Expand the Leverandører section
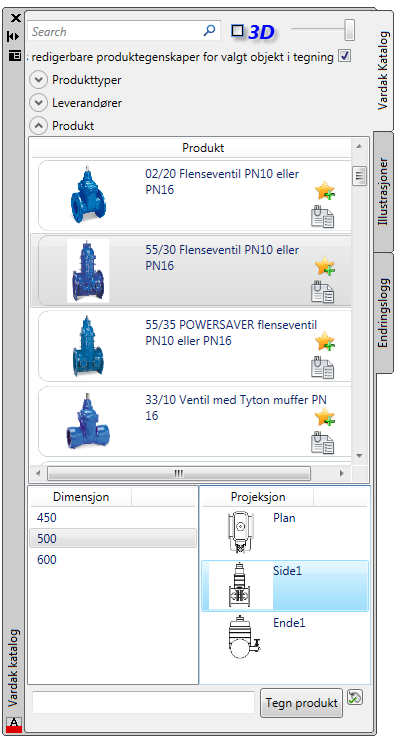This screenshot has height=741, width=398. tap(38, 103)
